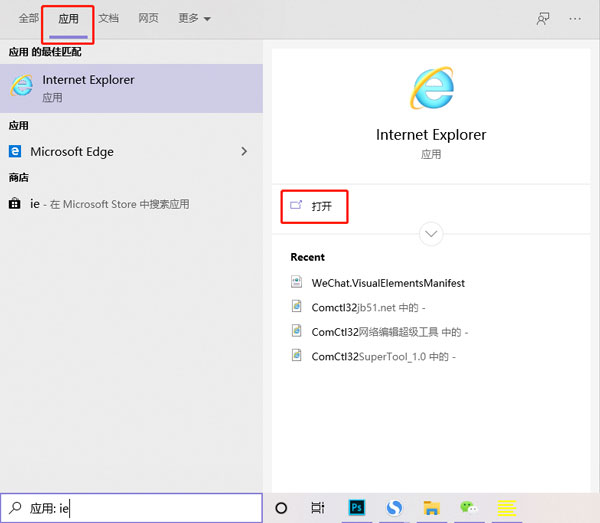Open the blue S-shaped browser taskbar icon

(x=394, y=508)
